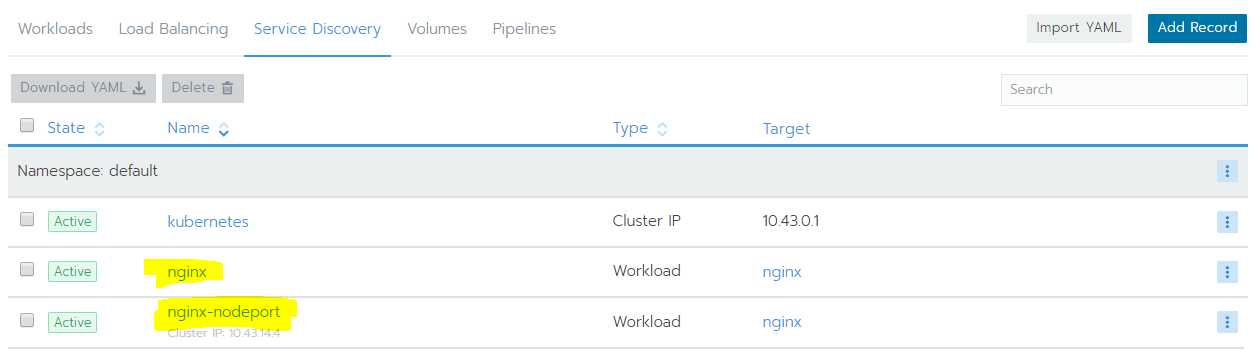Click the Download YAML button
Viewport: 1254px width, 362px height.
coord(83,88)
